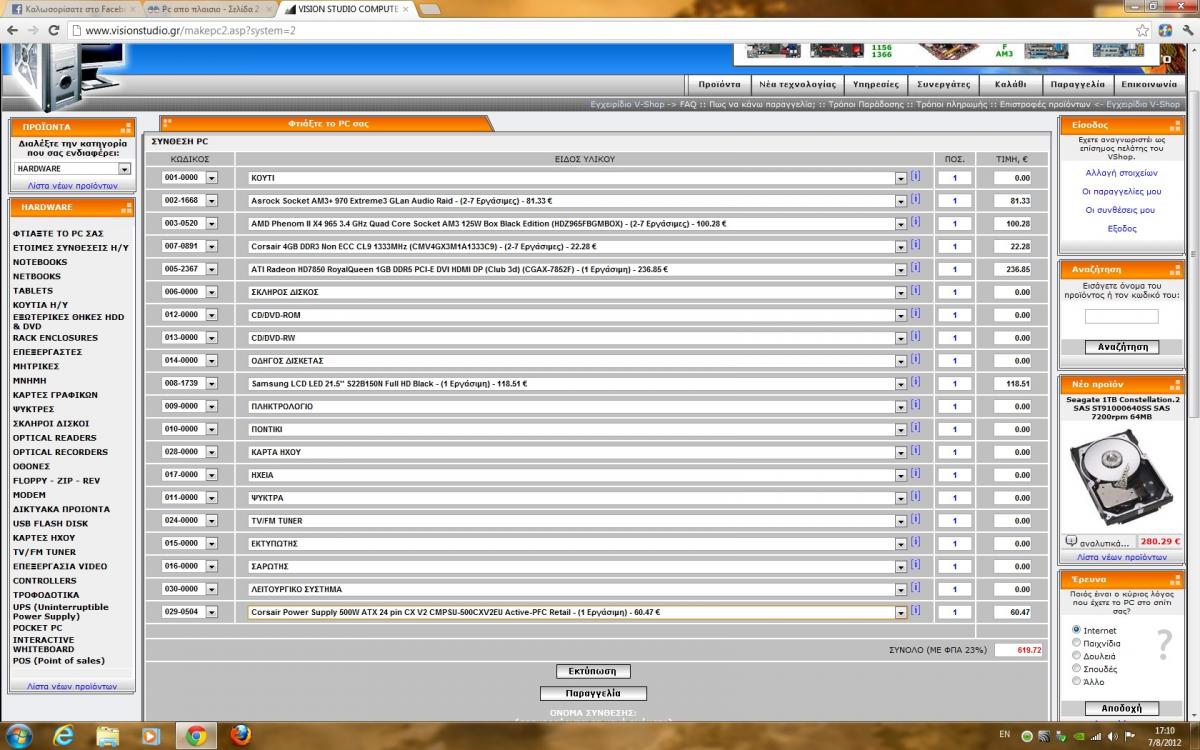This screenshot has width=1200, height=750.
Task: Open the ΤΡΟΦΟΔΟΤΙΚΑ sidebar link
Action: (x=46, y=594)
